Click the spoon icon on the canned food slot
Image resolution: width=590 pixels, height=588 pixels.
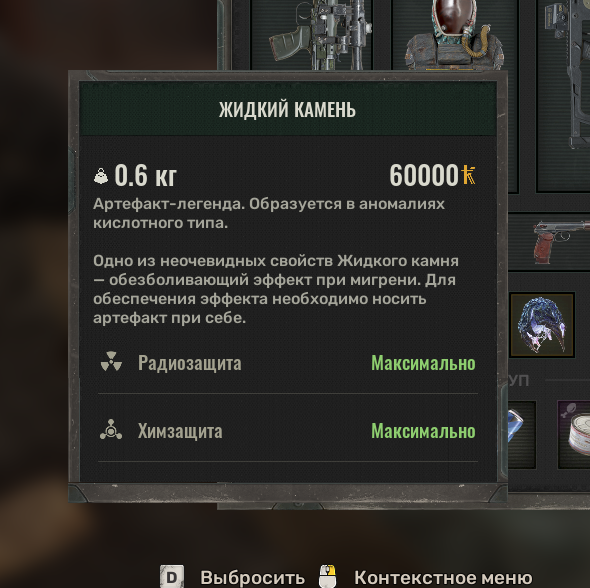pyautogui.click(x=568, y=410)
